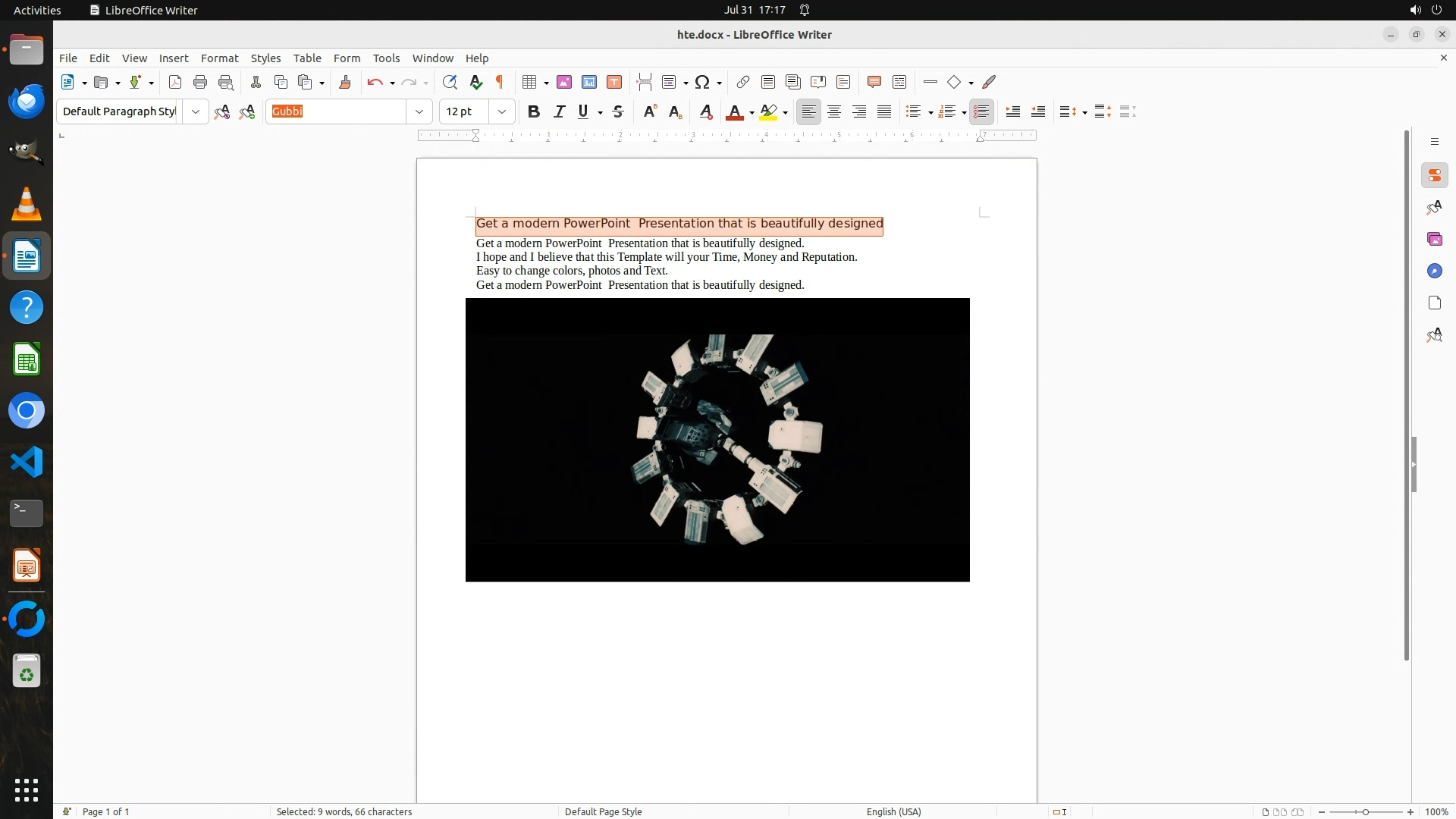Click the Clone Formatting paintbrush icon
Image resolution: width=1456 pixels, height=819 pixels.
(344, 82)
